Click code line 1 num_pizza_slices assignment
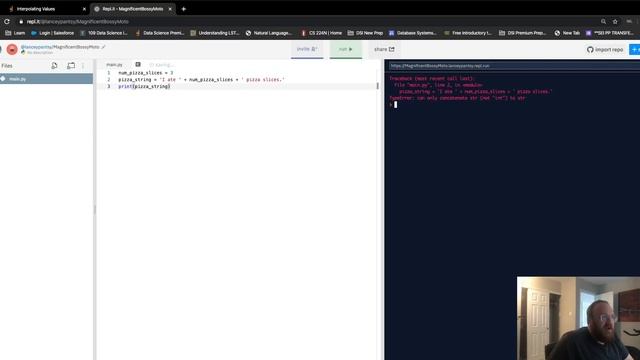Screen dimensions: 640x360 click(x=146, y=73)
